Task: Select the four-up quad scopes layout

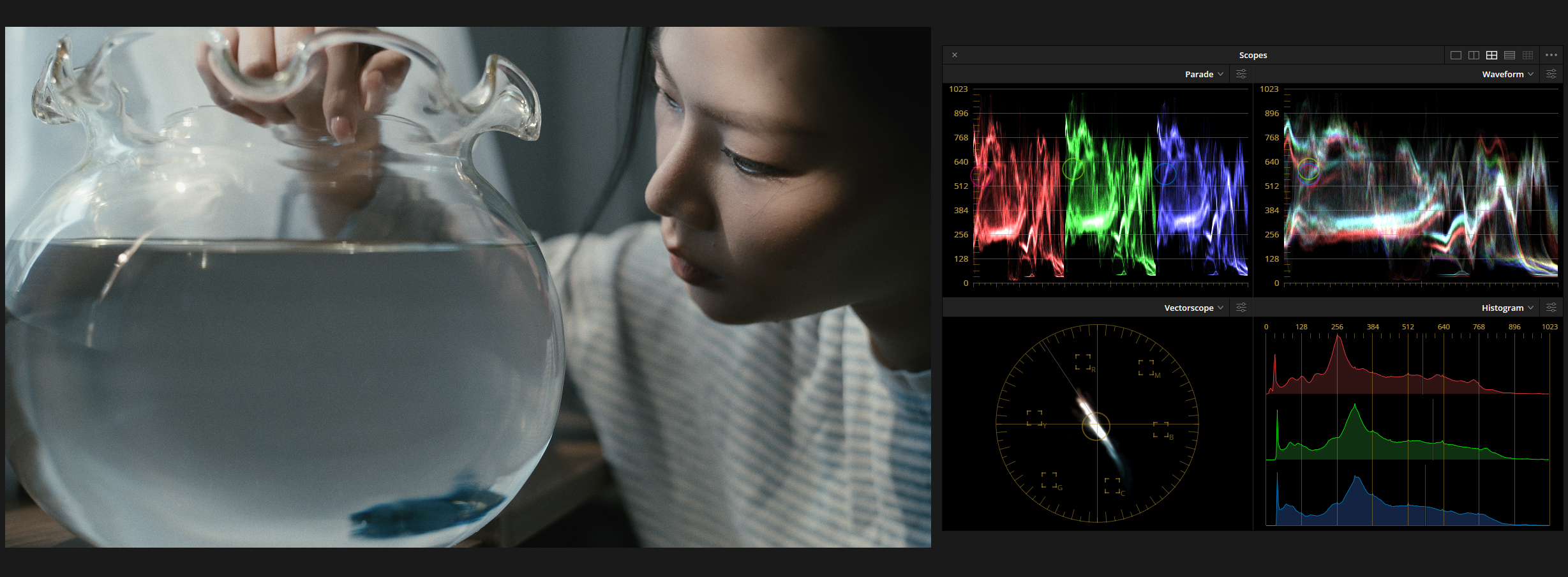Action: point(1491,56)
